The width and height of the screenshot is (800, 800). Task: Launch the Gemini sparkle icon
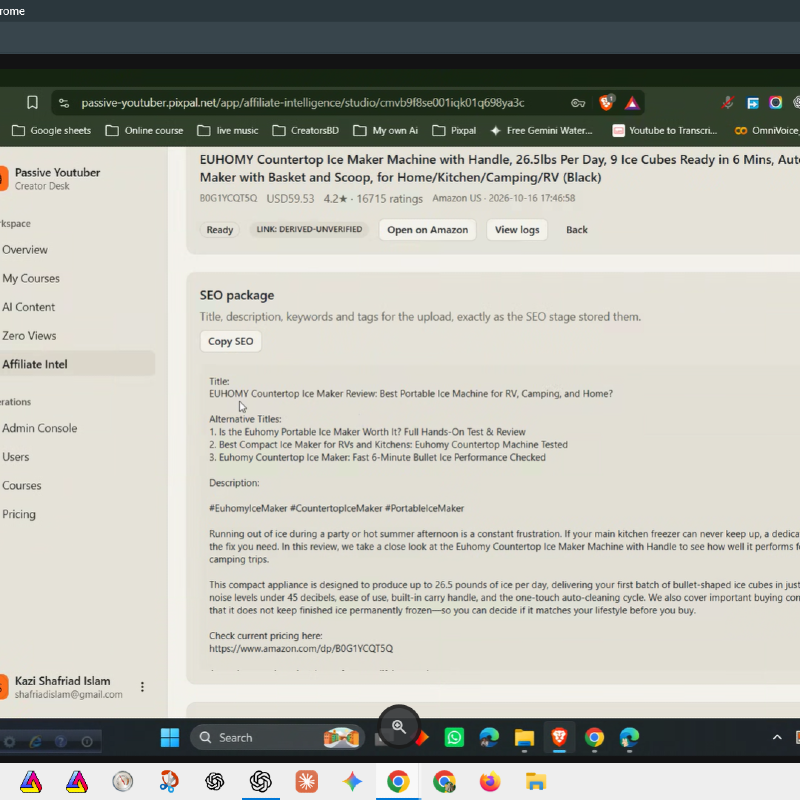pyautogui.click(x=352, y=781)
